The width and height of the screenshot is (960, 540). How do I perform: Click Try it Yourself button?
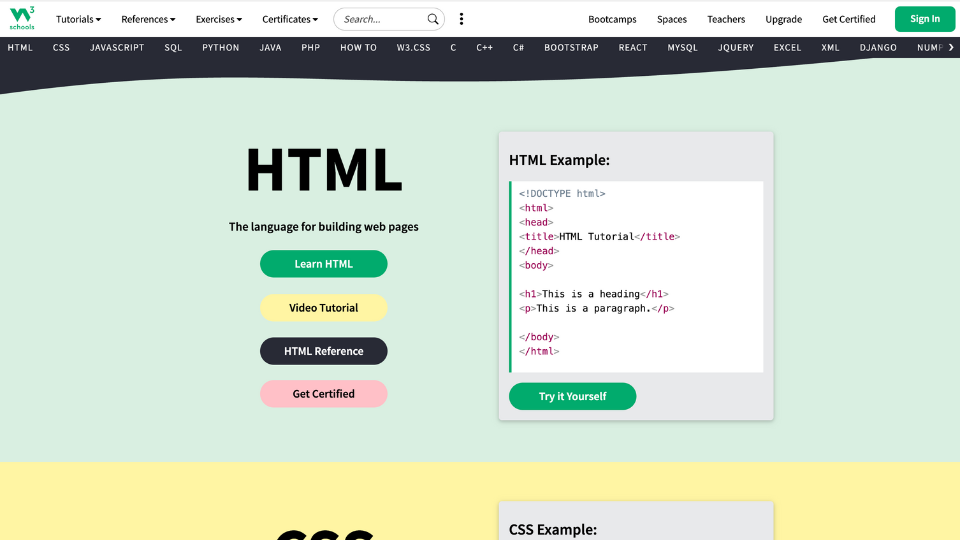572,396
